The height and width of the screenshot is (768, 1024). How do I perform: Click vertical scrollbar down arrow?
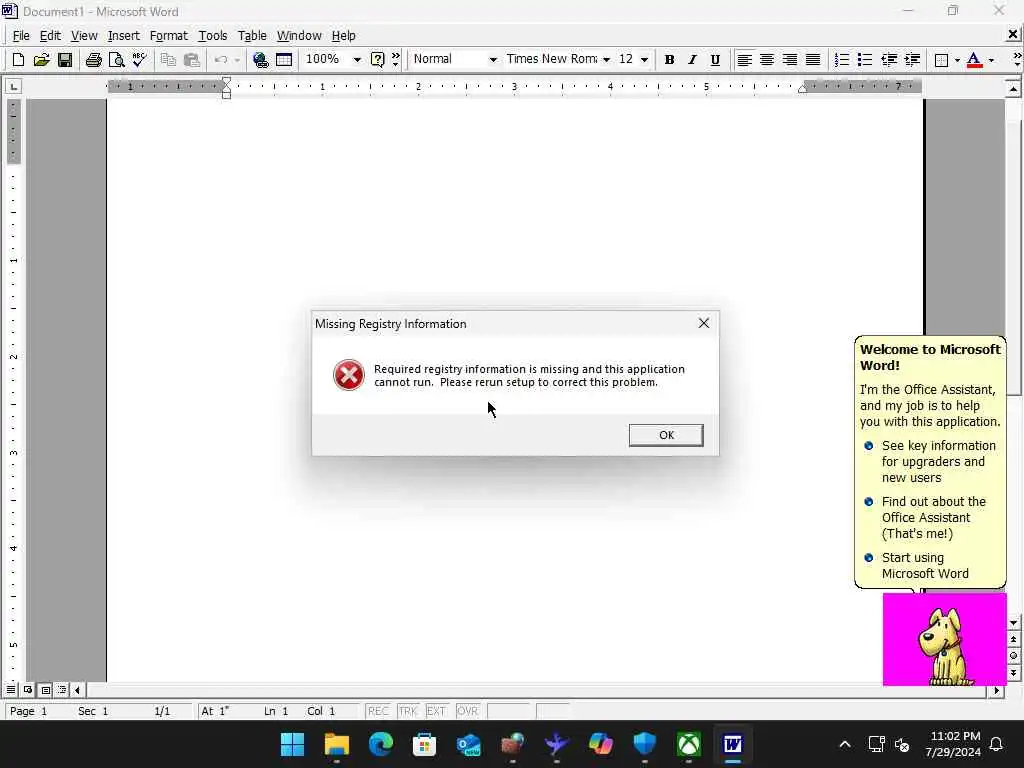[x=1014, y=623]
